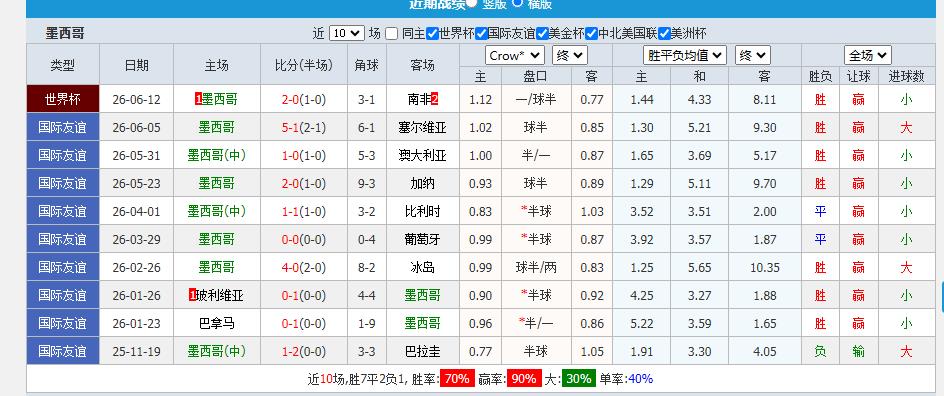Click red card badge beside 玻利维亚
The height and width of the screenshot is (396, 944).
(x=193, y=295)
